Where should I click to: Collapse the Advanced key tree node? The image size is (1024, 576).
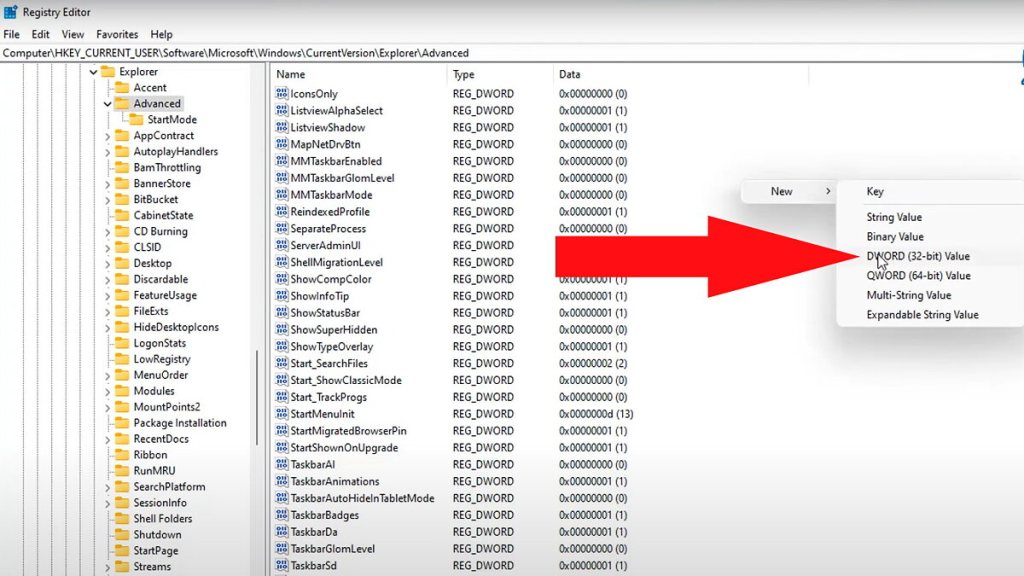click(x=108, y=104)
